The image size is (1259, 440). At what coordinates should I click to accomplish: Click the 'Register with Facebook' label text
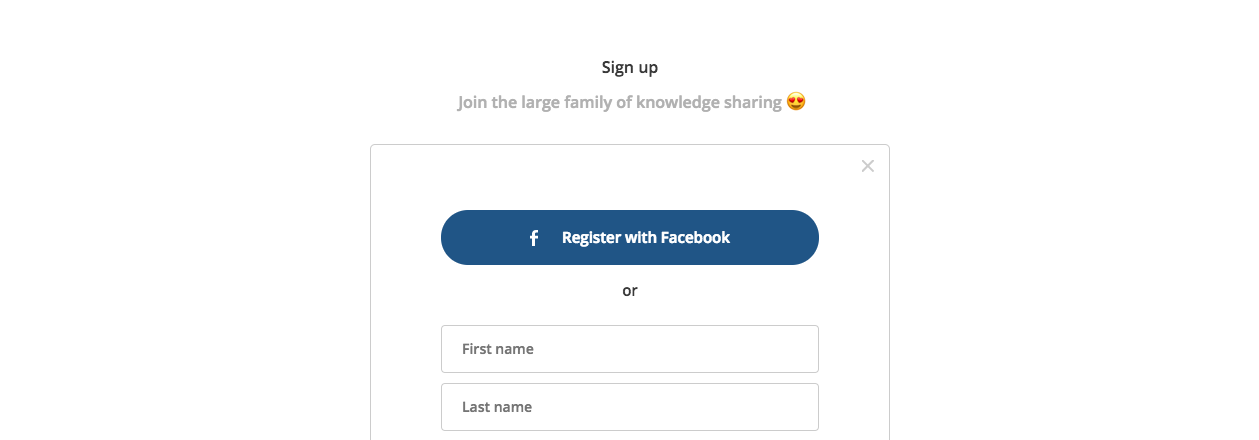(x=645, y=238)
